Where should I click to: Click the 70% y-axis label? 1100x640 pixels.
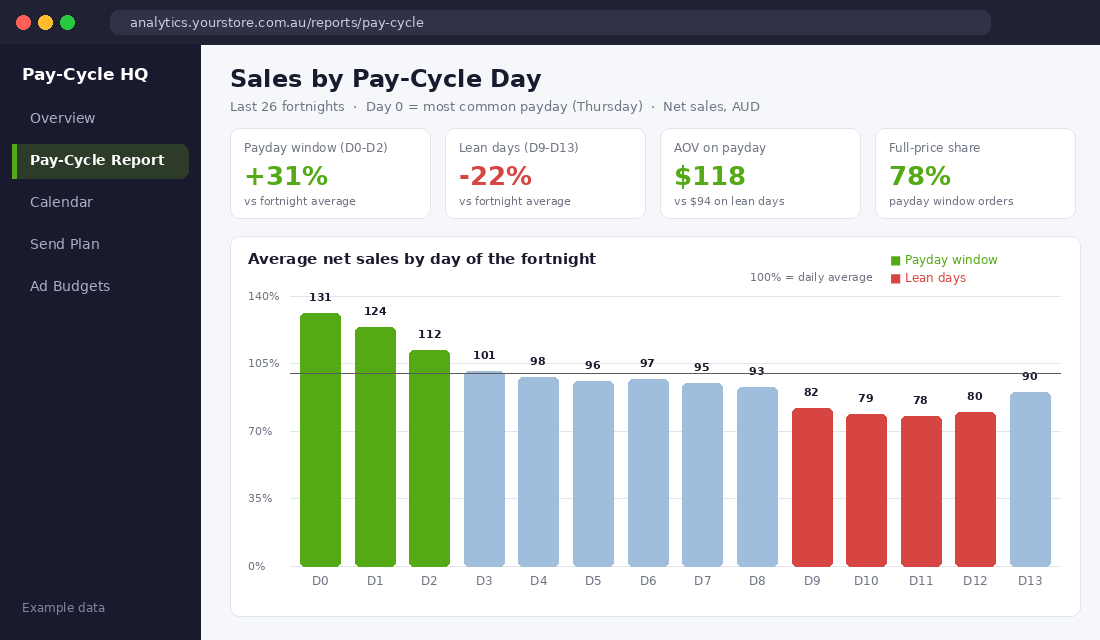click(260, 431)
